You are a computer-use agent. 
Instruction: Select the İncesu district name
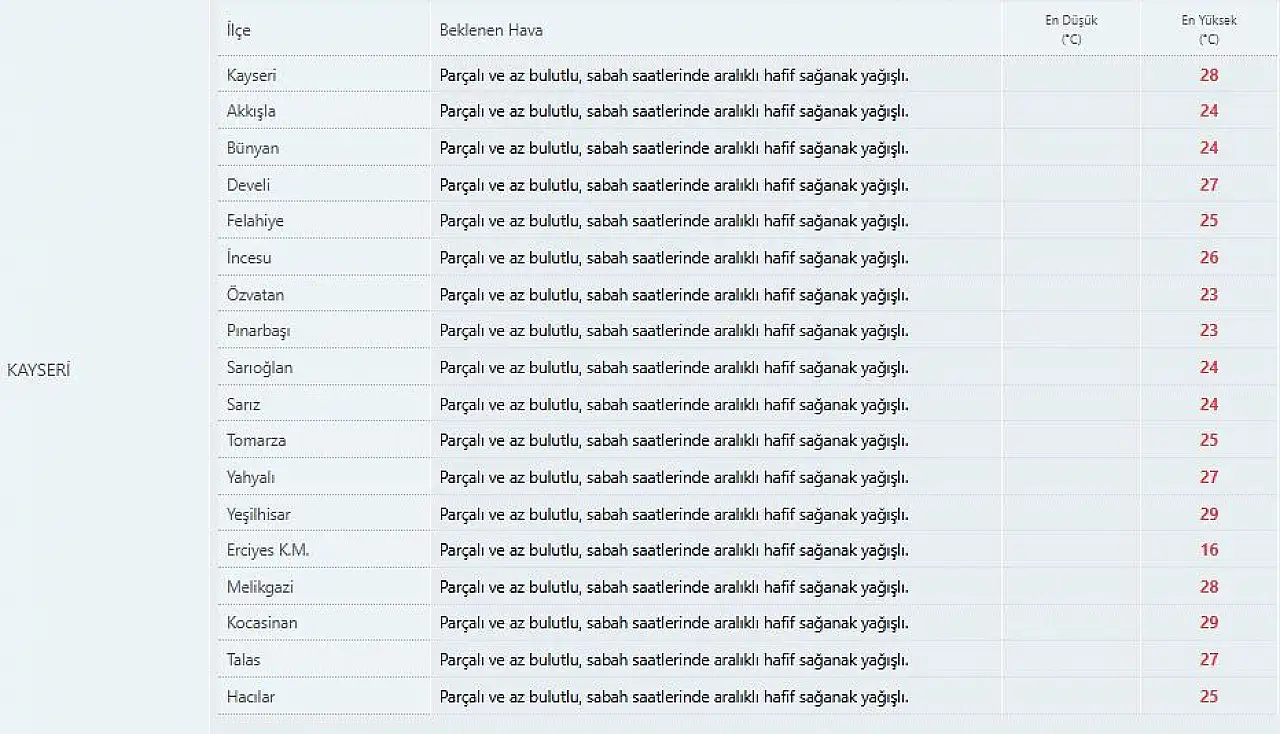point(249,258)
